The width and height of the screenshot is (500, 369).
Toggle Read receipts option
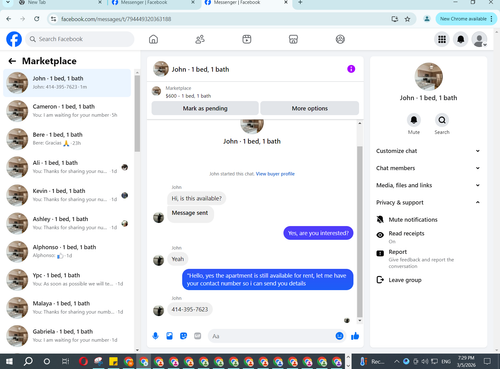428,236
